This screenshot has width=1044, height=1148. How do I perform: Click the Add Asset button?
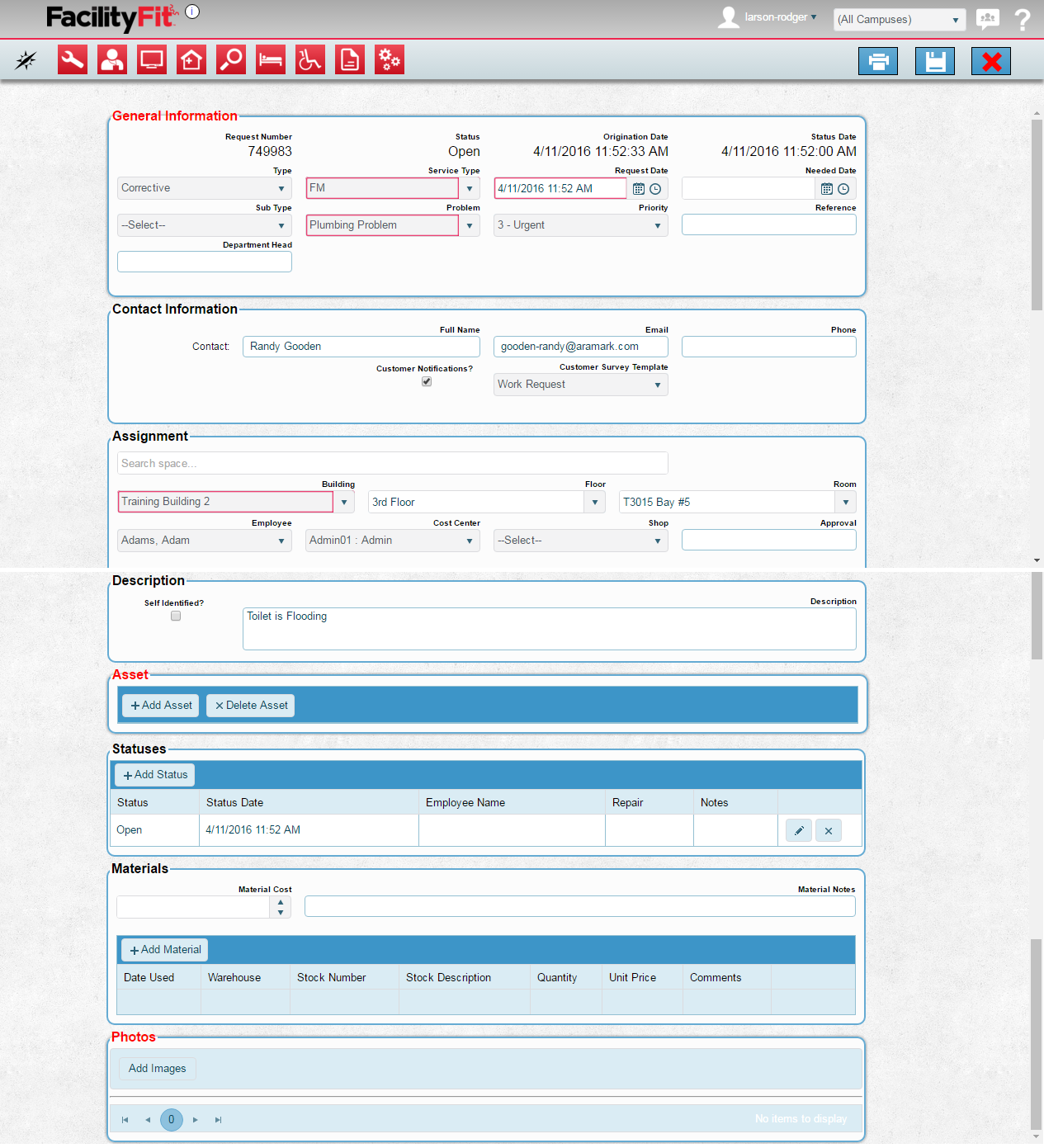tap(161, 706)
